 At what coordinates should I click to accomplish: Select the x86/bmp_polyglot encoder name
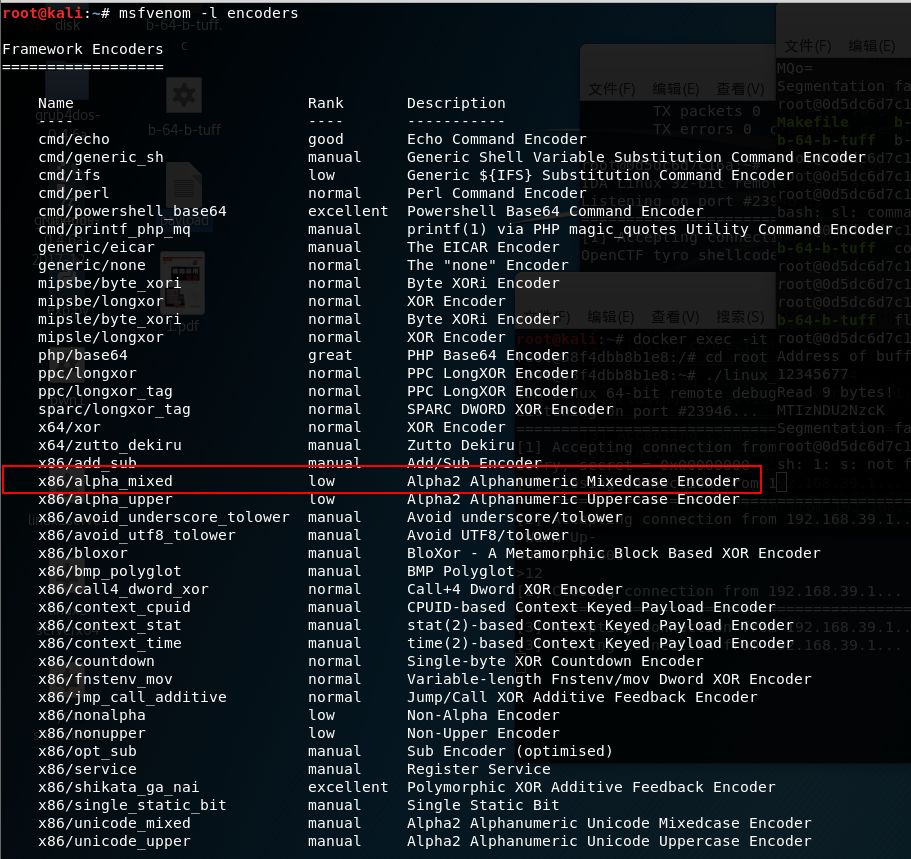coord(110,571)
